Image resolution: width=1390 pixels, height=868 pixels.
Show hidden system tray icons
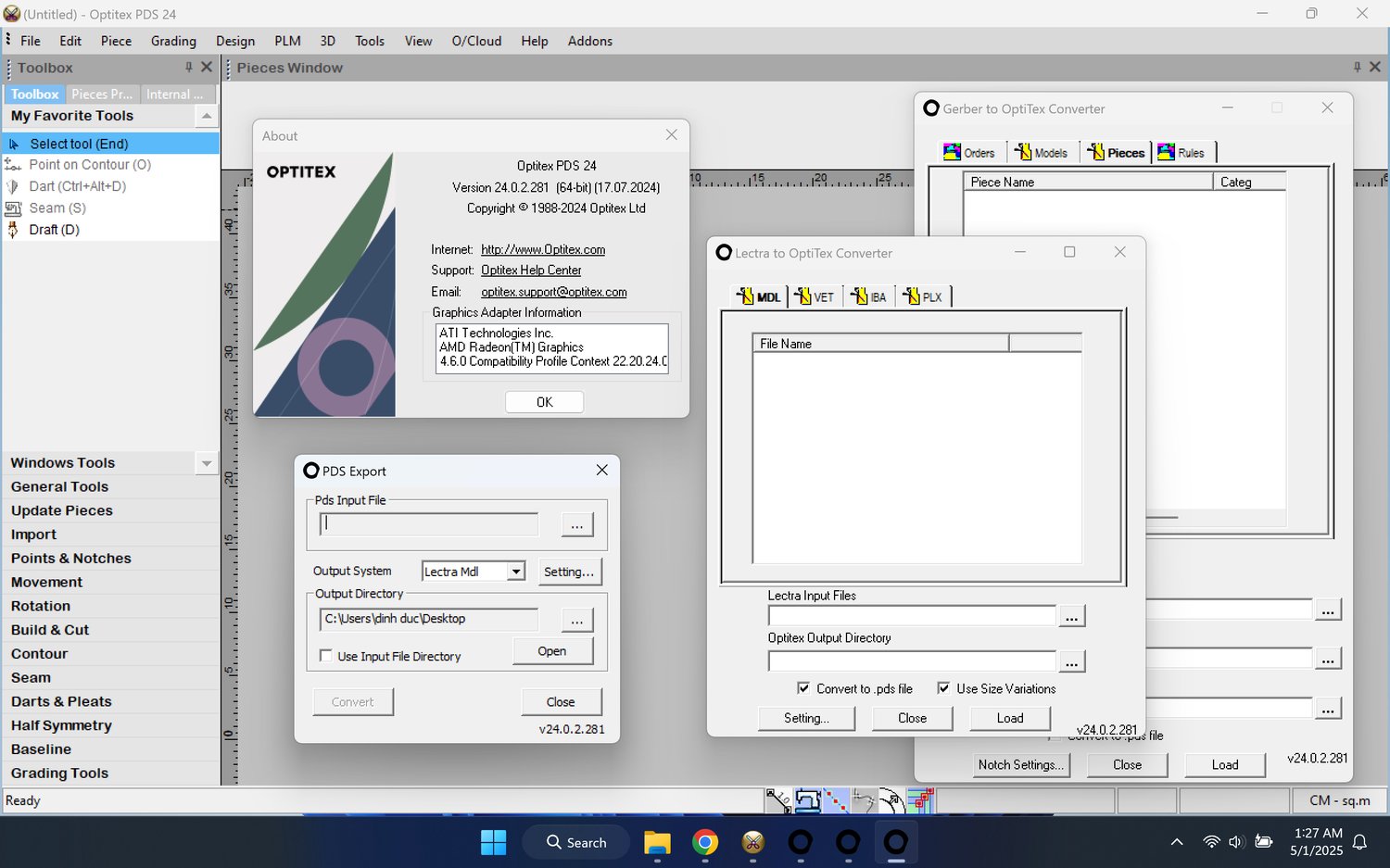[1177, 842]
